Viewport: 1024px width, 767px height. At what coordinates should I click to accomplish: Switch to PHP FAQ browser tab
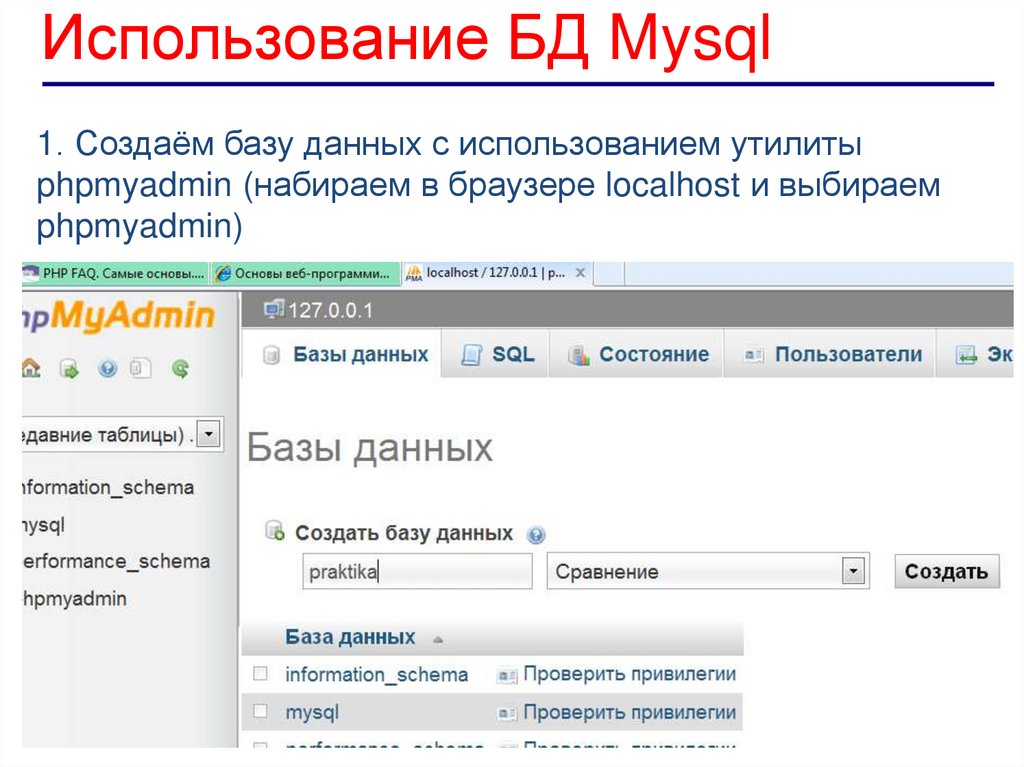click(115, 274)
